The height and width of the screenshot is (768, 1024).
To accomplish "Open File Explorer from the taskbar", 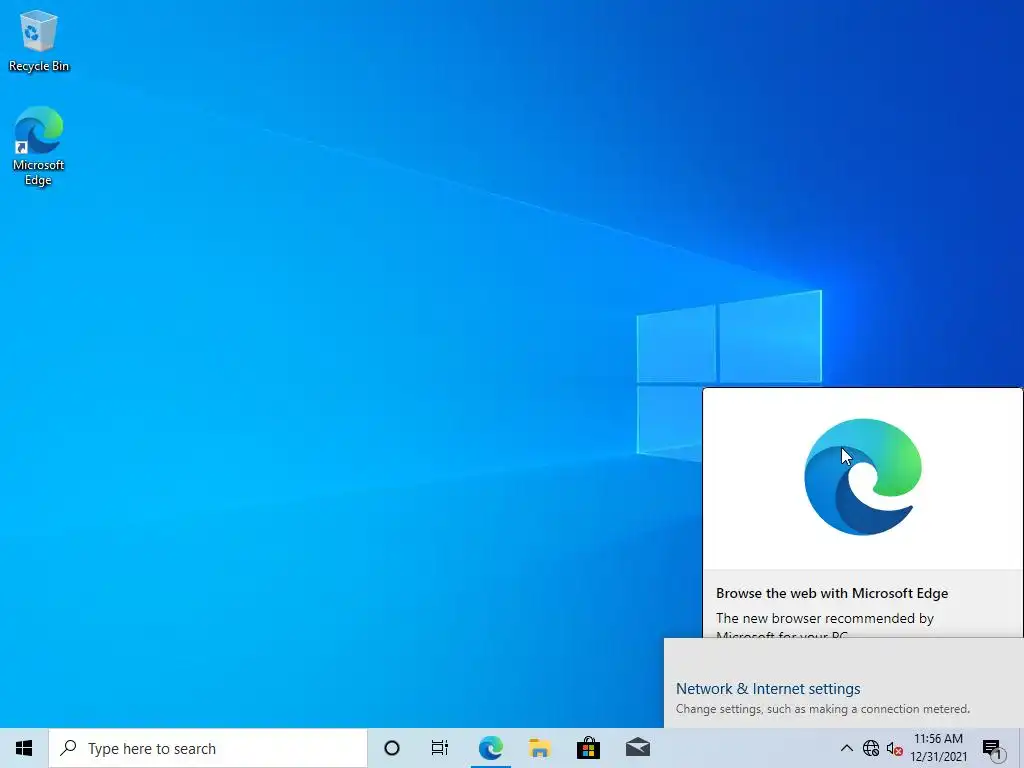I will pos(539,748).
